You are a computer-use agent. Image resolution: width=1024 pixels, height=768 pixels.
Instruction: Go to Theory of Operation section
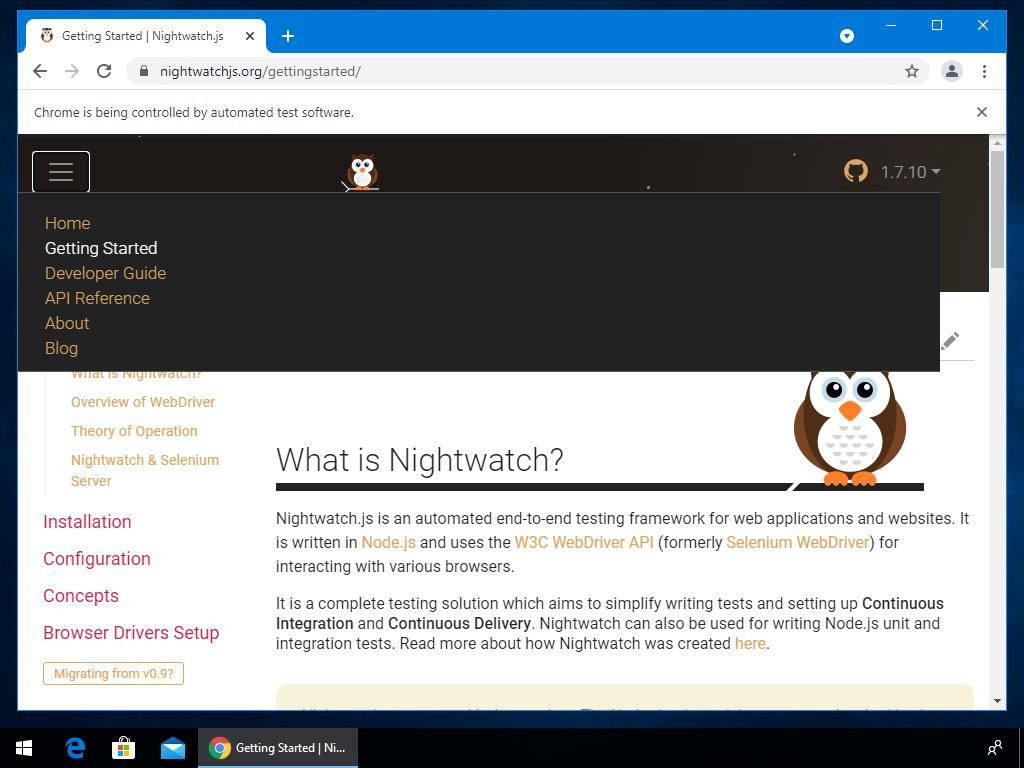click(x=134, y=431)
